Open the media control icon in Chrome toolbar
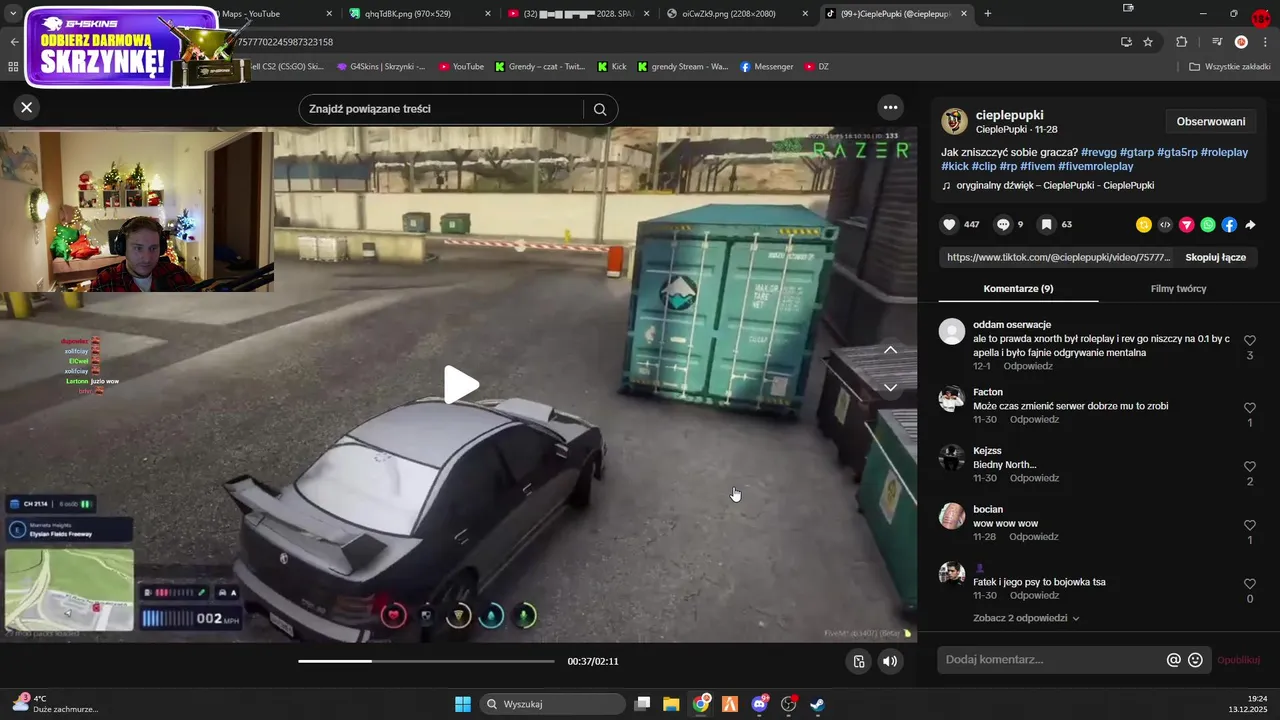 (x=1217, y=42)
